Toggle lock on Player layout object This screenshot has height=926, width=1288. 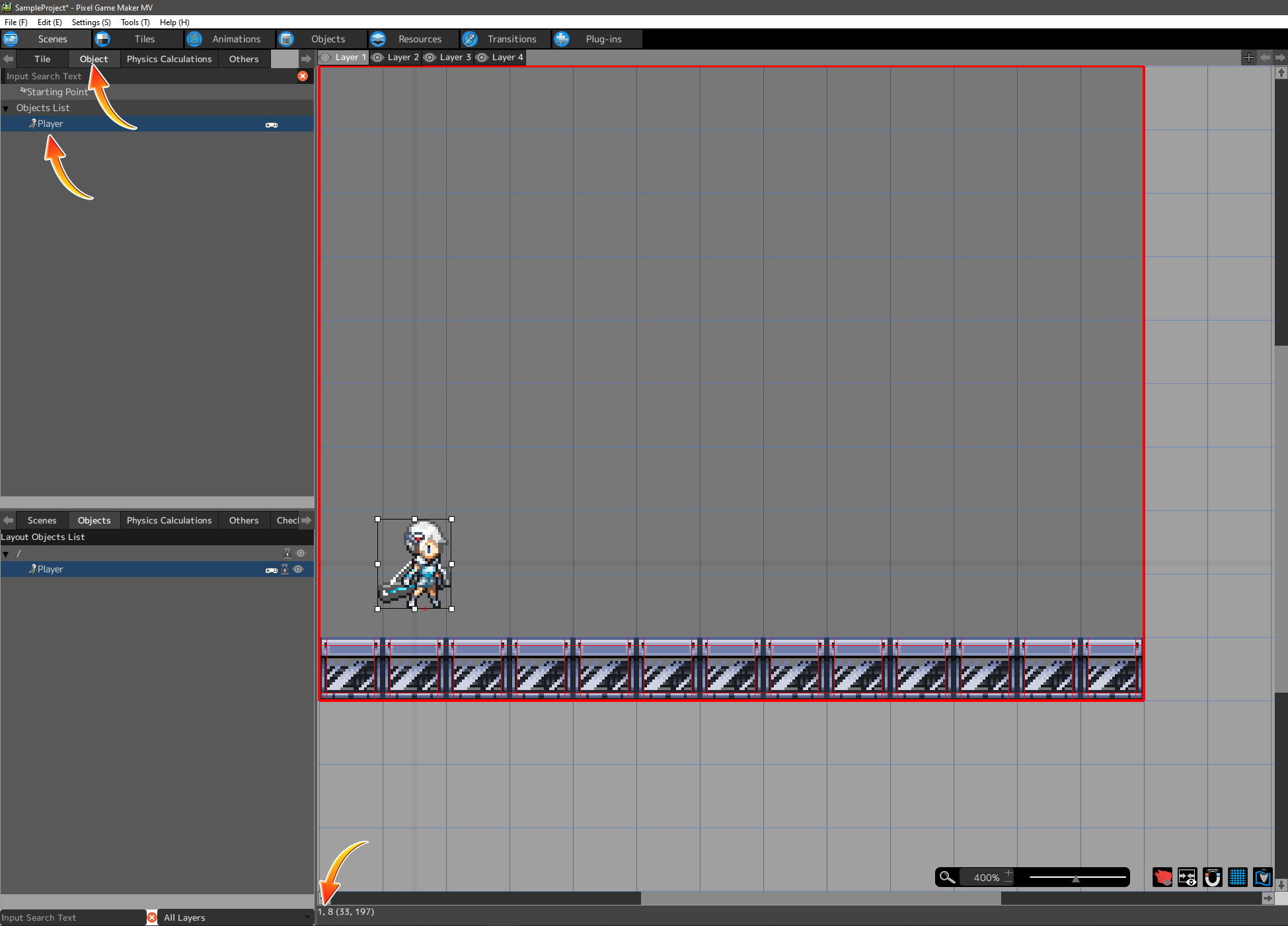pyautogui.click(x=285, y=569)
